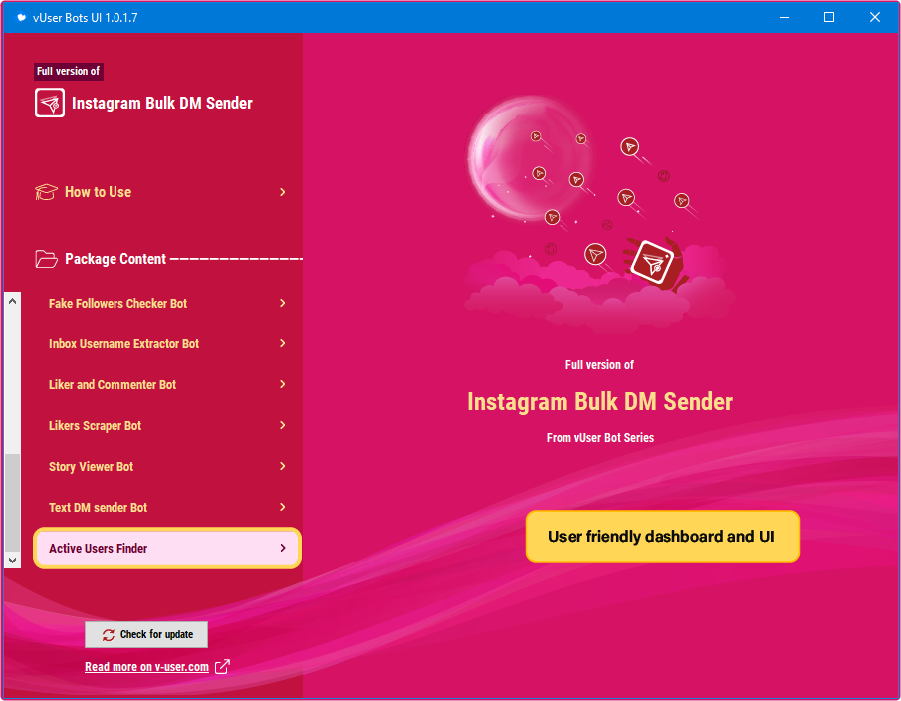Expand Liker and Commenter Bot chevron
Viewport: 901px width, 701px height.
point(283,384)
